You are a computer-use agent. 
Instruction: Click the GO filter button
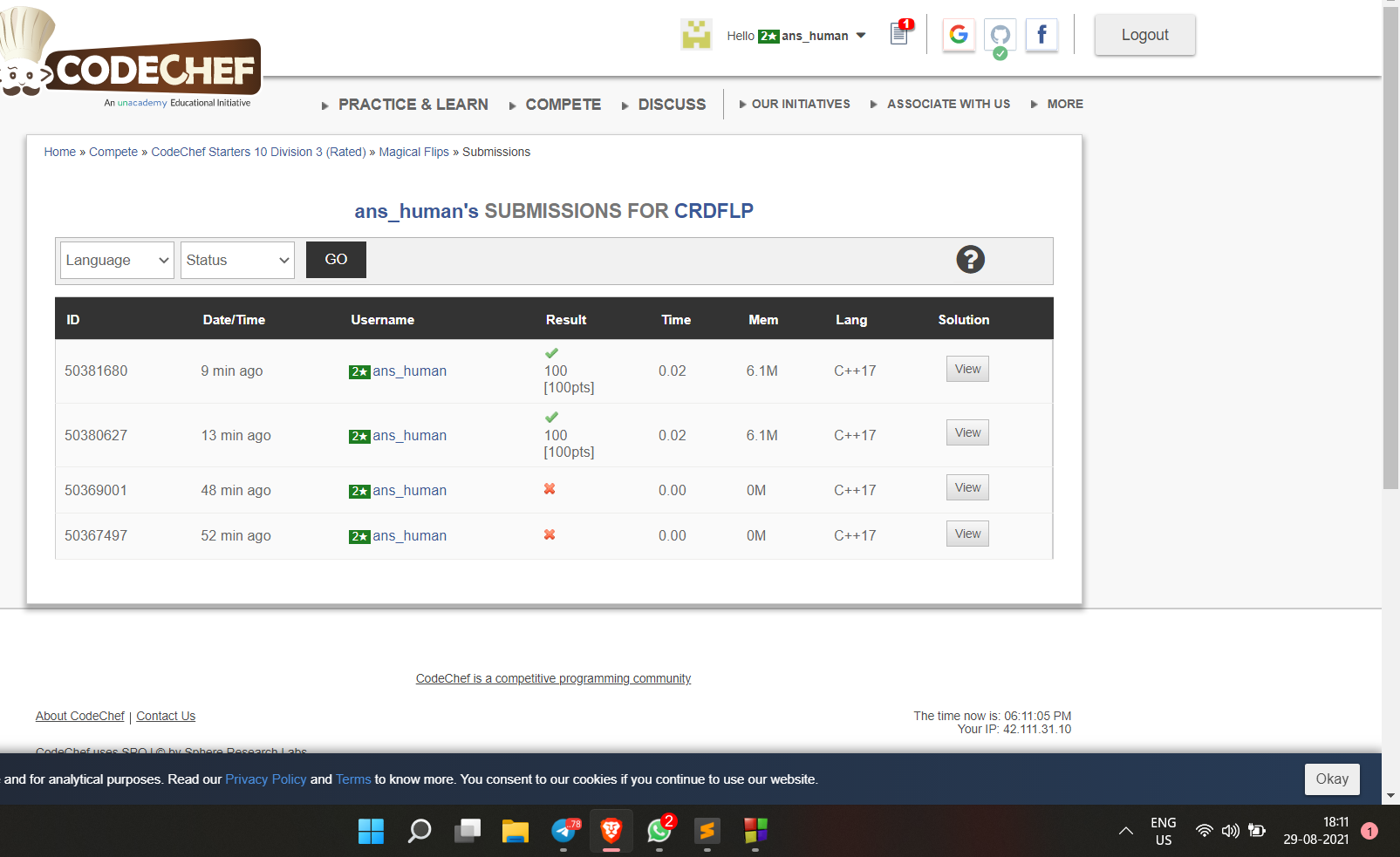(336, 260)
